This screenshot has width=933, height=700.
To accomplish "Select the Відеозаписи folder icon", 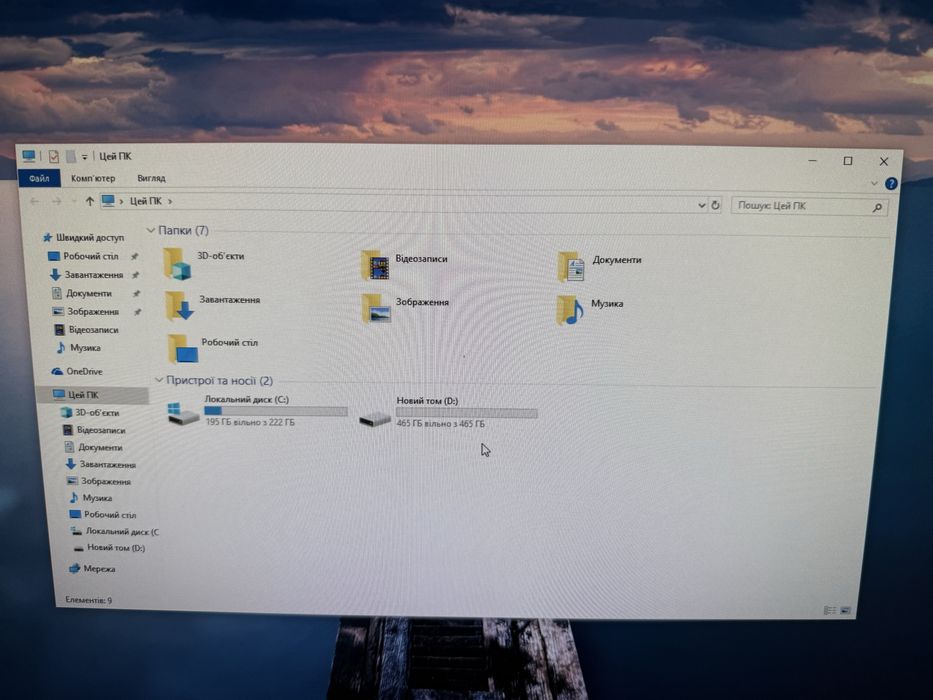I will pos(375,265).
